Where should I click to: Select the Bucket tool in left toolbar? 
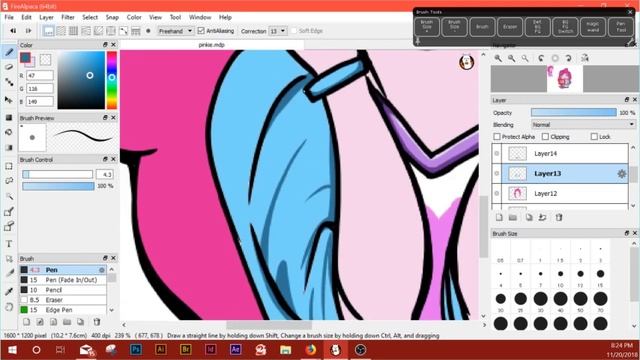9,132
